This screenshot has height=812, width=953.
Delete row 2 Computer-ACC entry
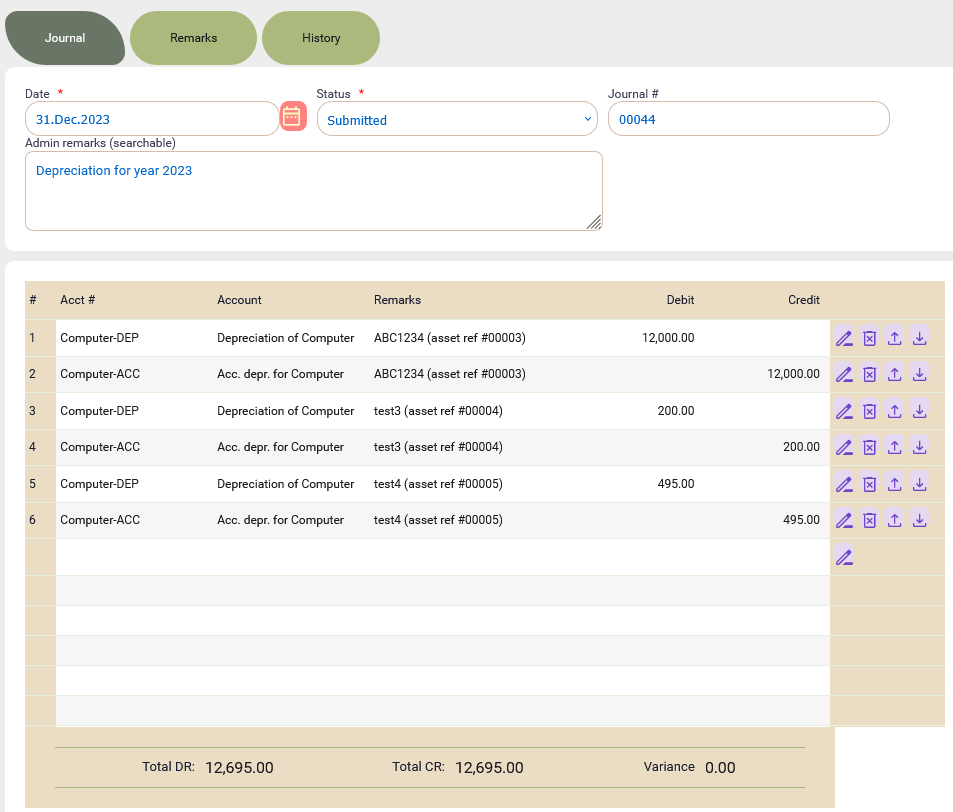point(869,375)
